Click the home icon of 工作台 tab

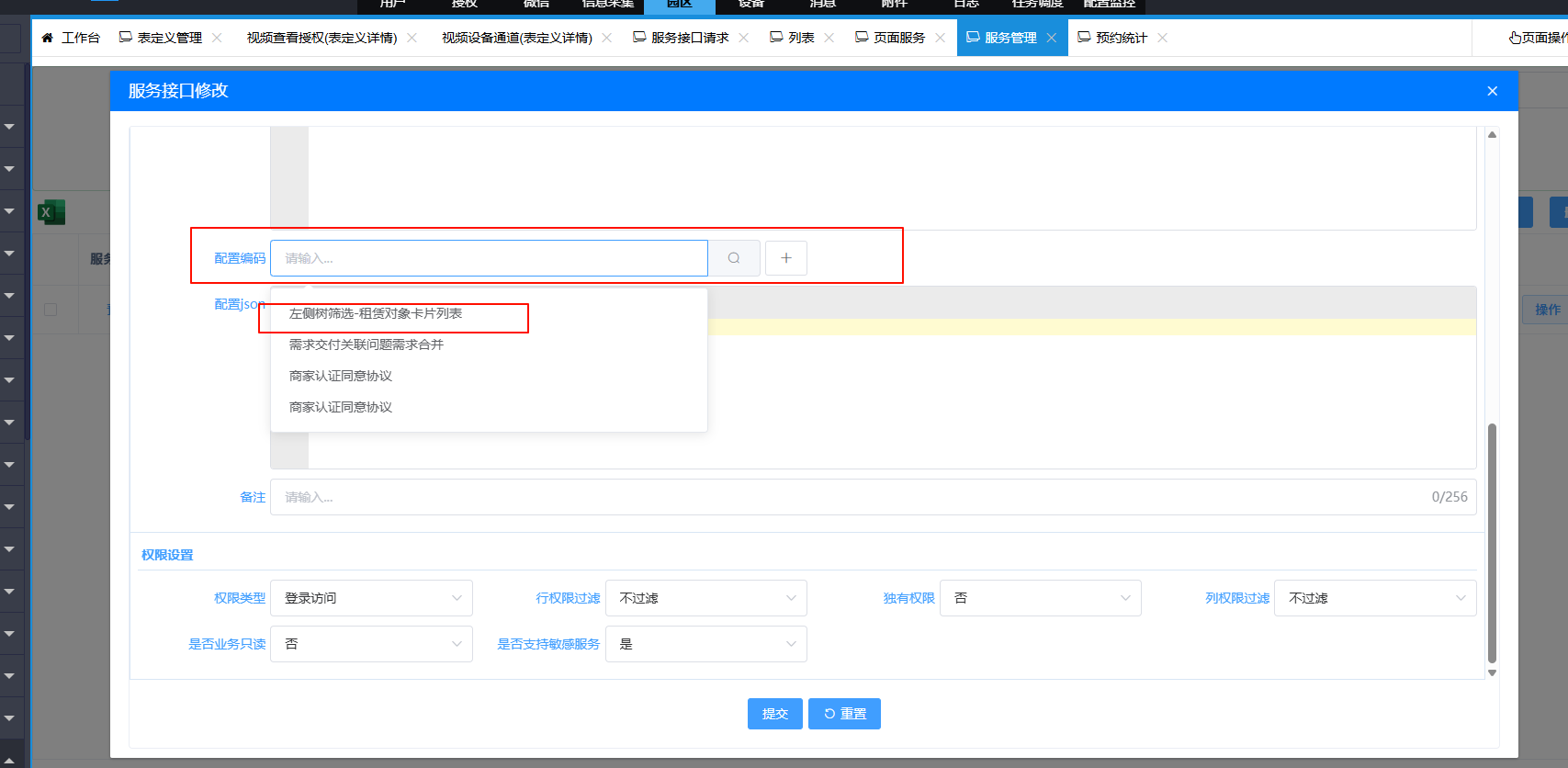tap(48, 38)
